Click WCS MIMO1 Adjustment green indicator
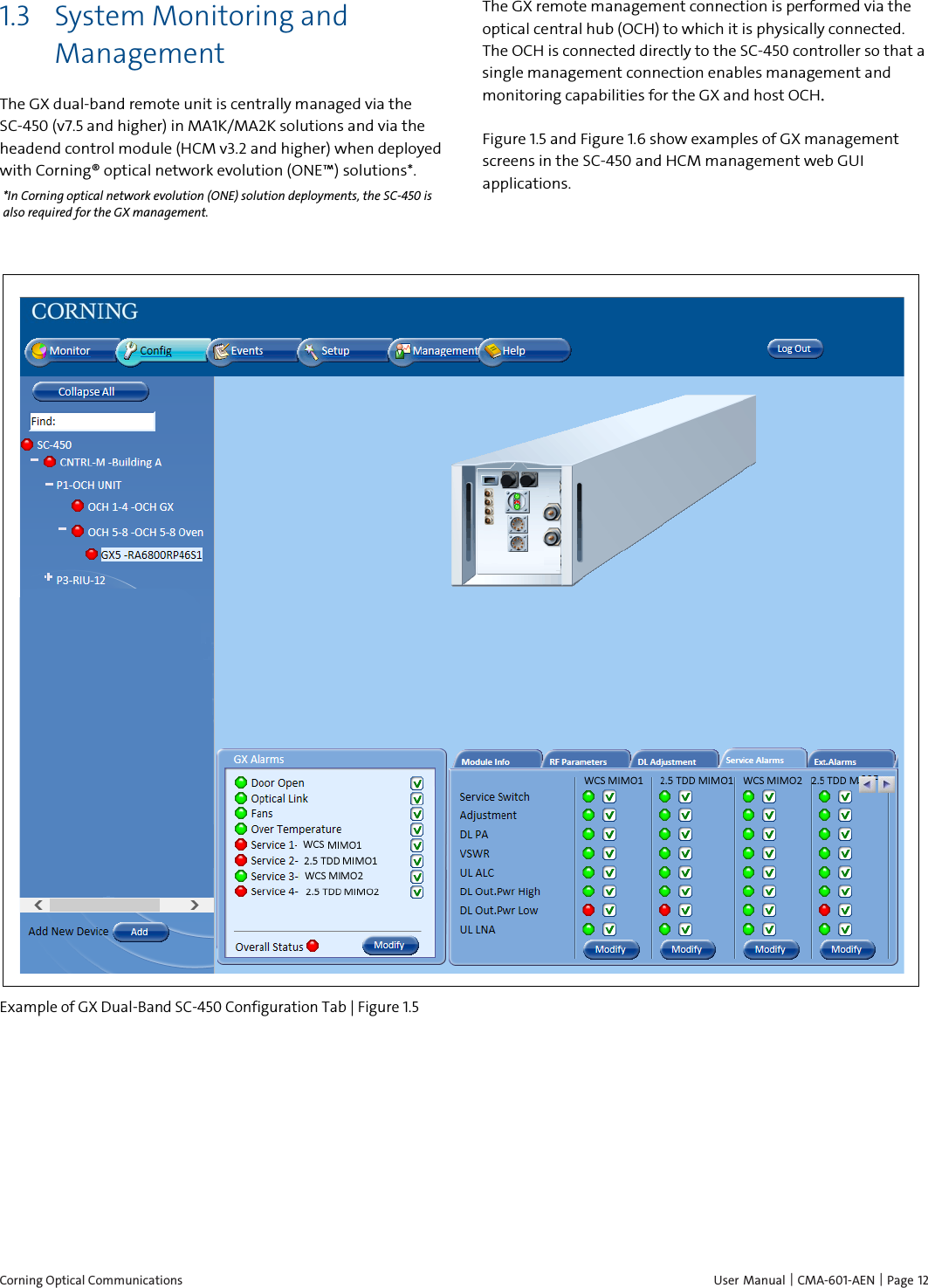Viewport: 928px width, 1288px height. click(588, 815)
